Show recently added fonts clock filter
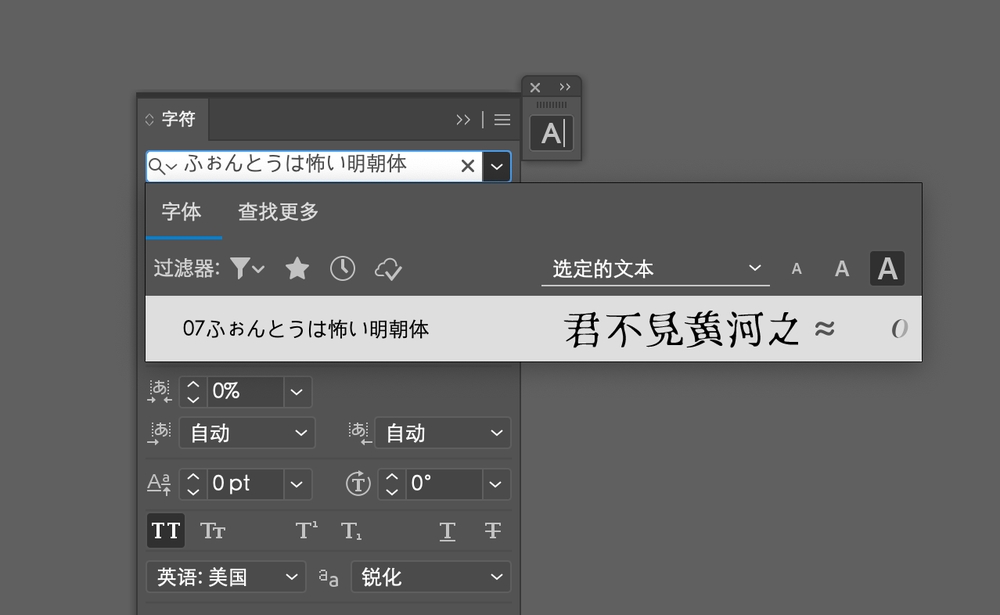The height and width of the screenshot is (615, 1000). pyautogui.click(x=342, y=269)
